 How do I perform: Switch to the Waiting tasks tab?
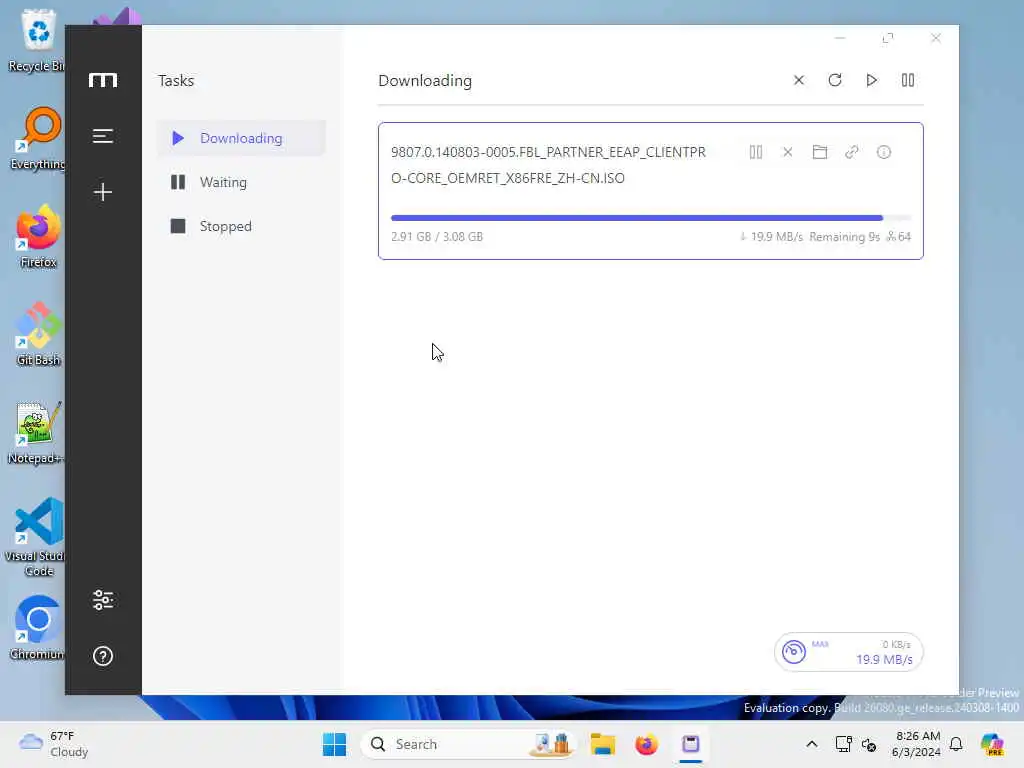(241, 182)
